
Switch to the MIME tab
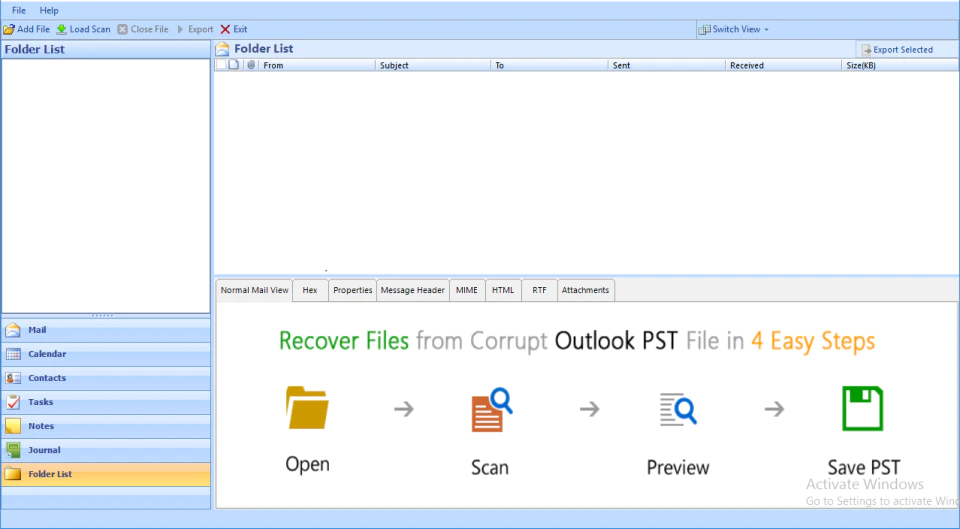point(467,290)
